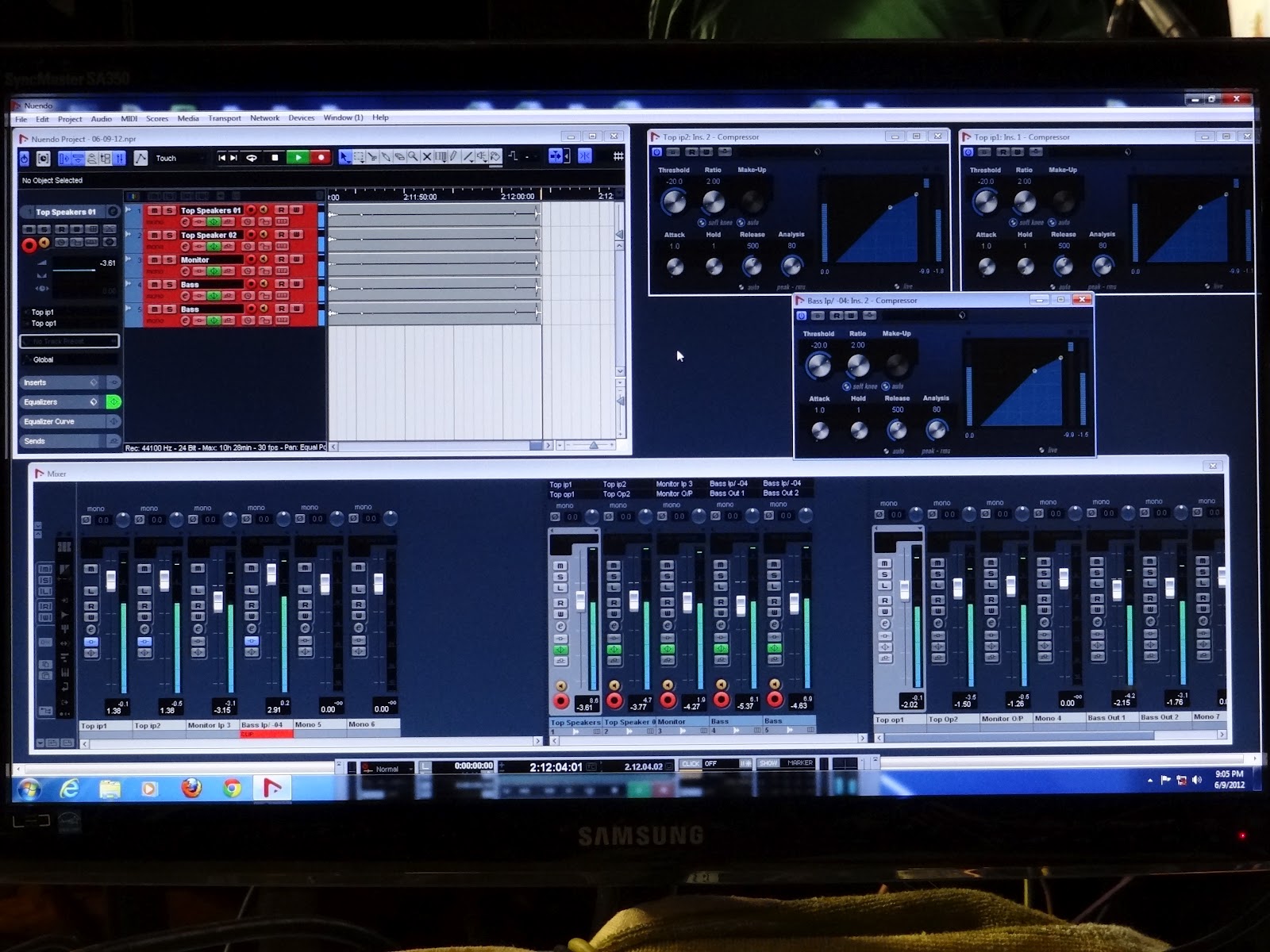The height and width of the screenshot is (952, 1270).
Task: Select the Line tool
Action: (468, 157)
